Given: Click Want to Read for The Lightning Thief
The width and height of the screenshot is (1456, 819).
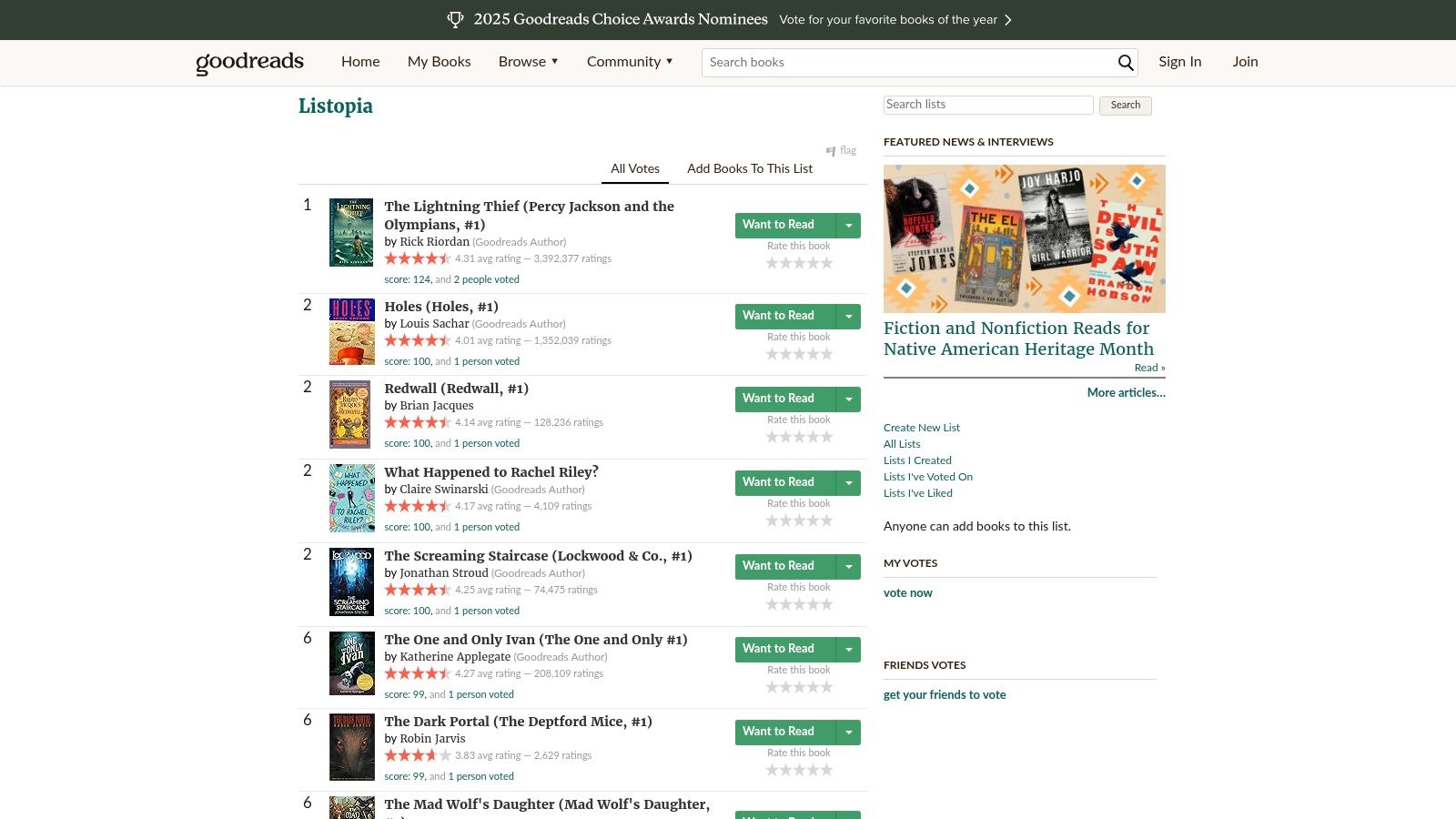Looking at the screenshot, I should click(785, 226).
